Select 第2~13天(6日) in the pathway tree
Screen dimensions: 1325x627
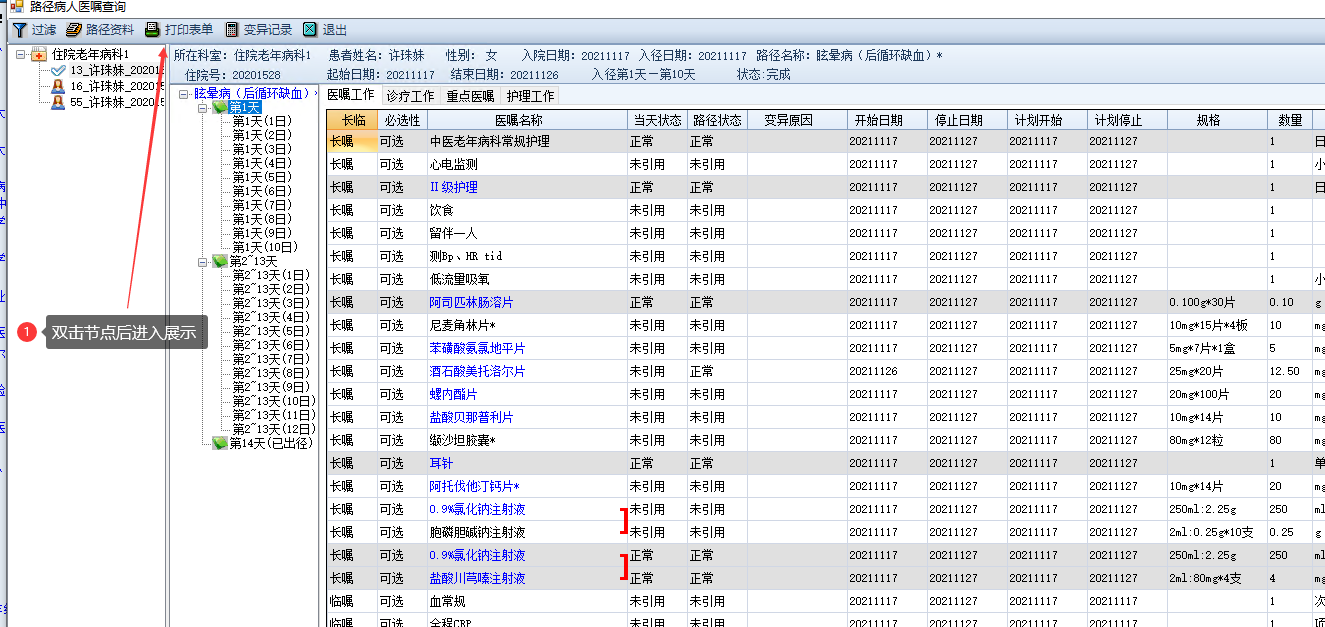(x=270, y=345)
